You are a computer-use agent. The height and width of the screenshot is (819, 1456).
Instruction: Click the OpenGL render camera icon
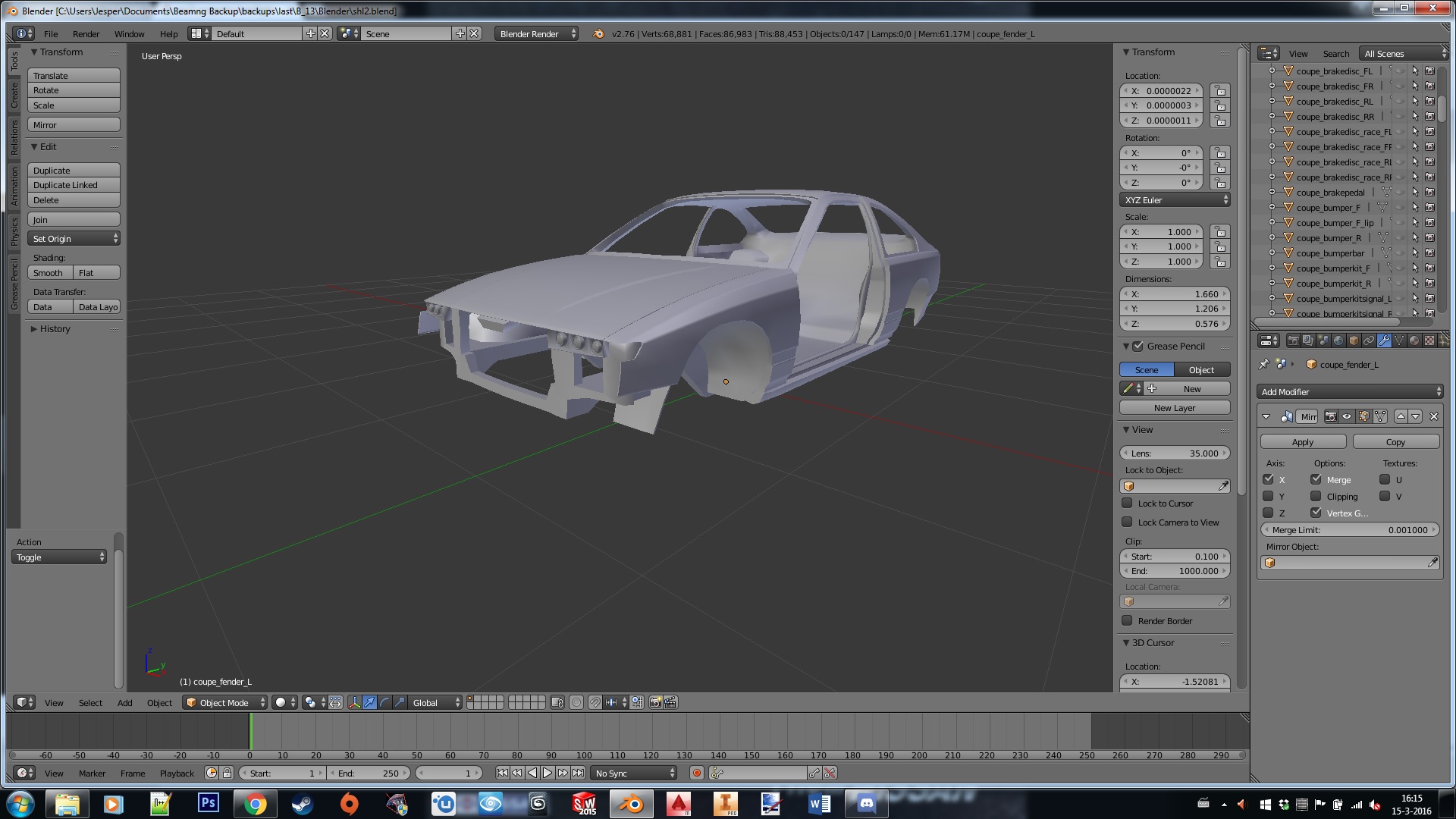656,702
